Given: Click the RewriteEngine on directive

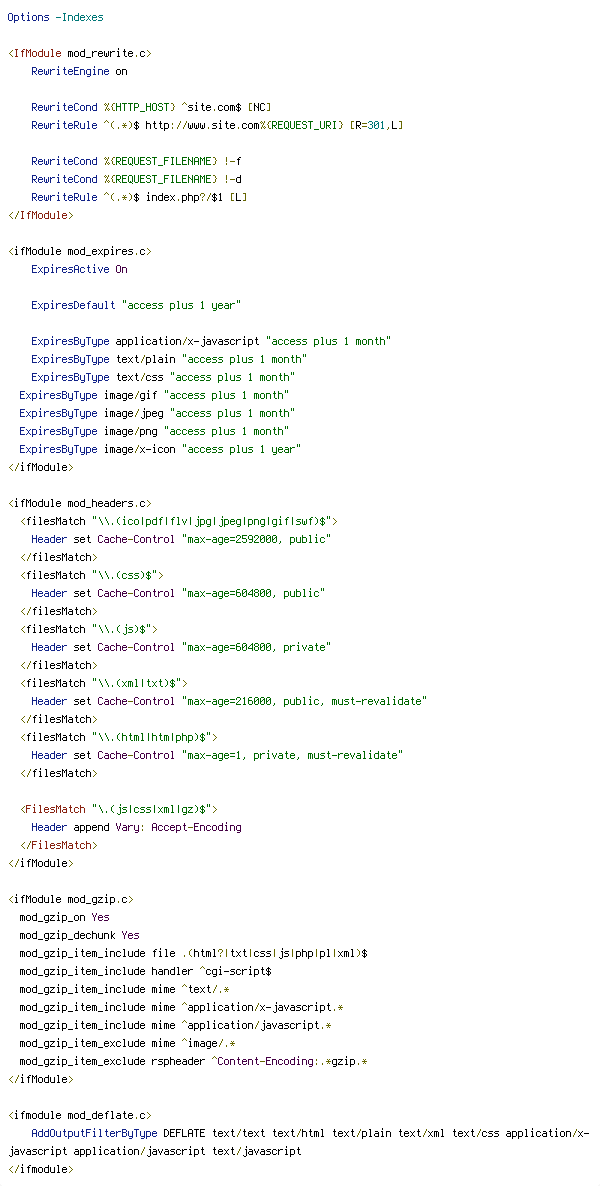Looking at the screenshot, I should point(79,71).
